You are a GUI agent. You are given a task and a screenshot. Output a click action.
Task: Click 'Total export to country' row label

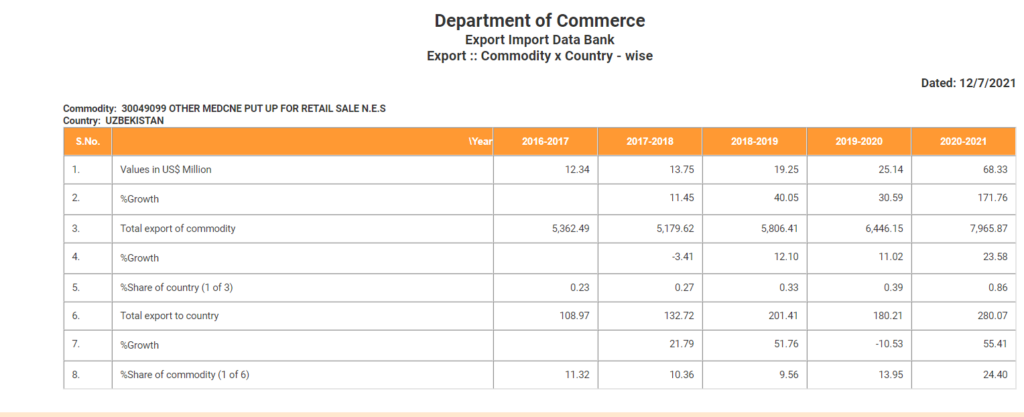tap(170, 316)
